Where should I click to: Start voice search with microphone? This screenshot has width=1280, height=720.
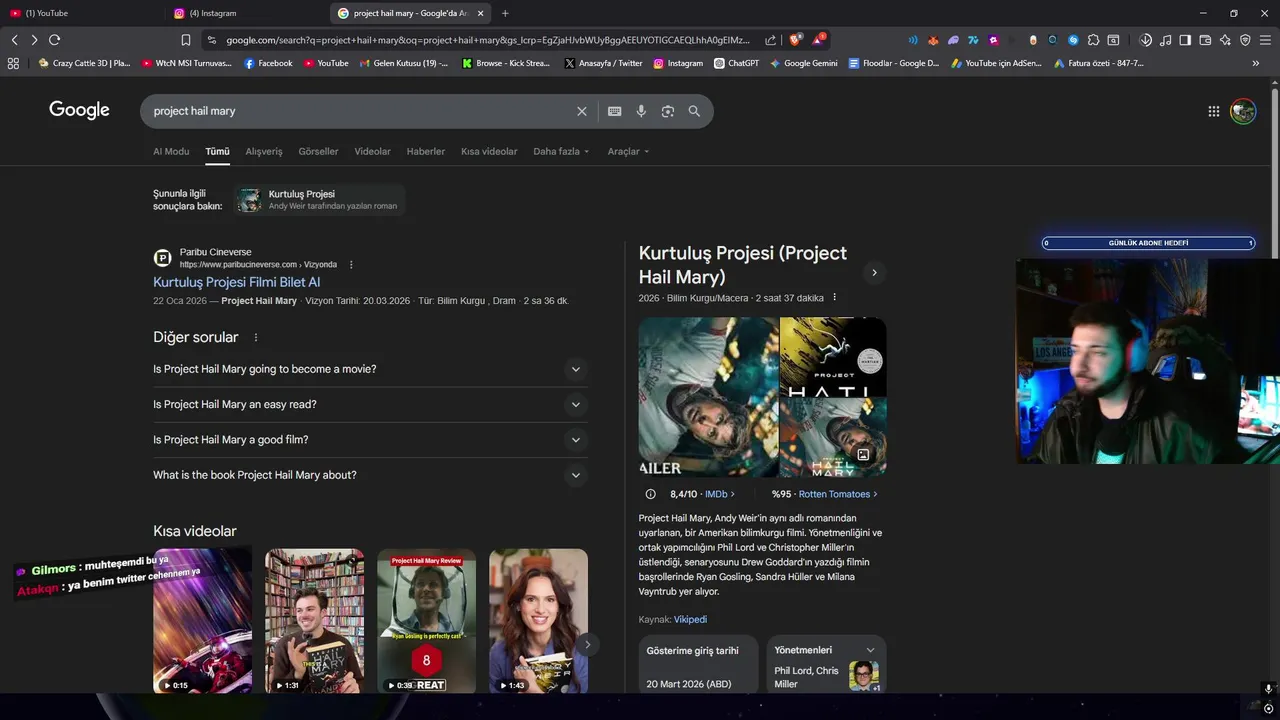click(x=641, y=111)
